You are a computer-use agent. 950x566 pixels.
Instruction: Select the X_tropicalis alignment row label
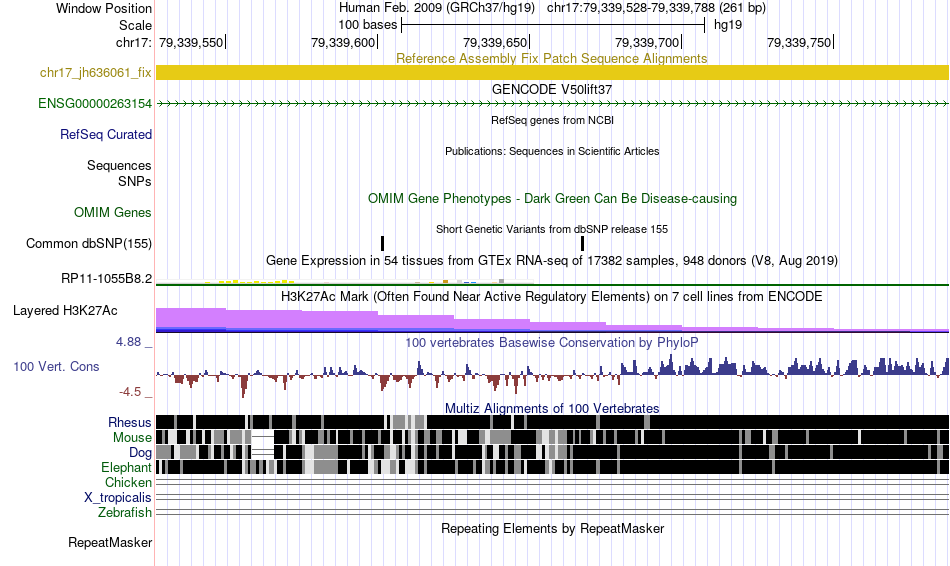pyautogui.click(x=118, y=498)
